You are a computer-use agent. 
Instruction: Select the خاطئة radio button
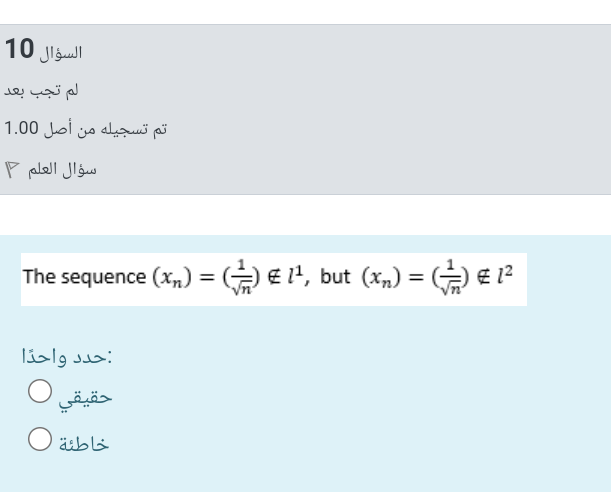tap(40, 439)
